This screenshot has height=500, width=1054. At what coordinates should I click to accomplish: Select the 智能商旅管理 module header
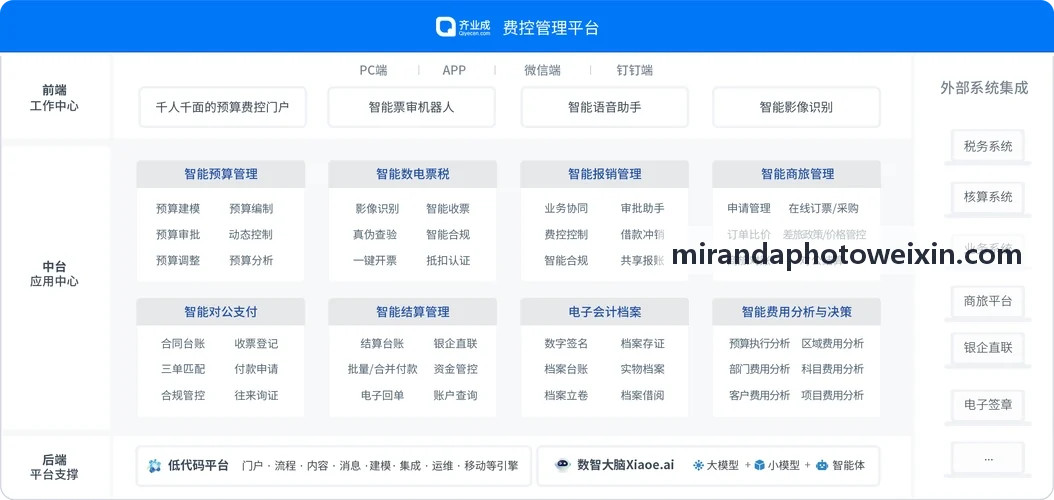797,174
